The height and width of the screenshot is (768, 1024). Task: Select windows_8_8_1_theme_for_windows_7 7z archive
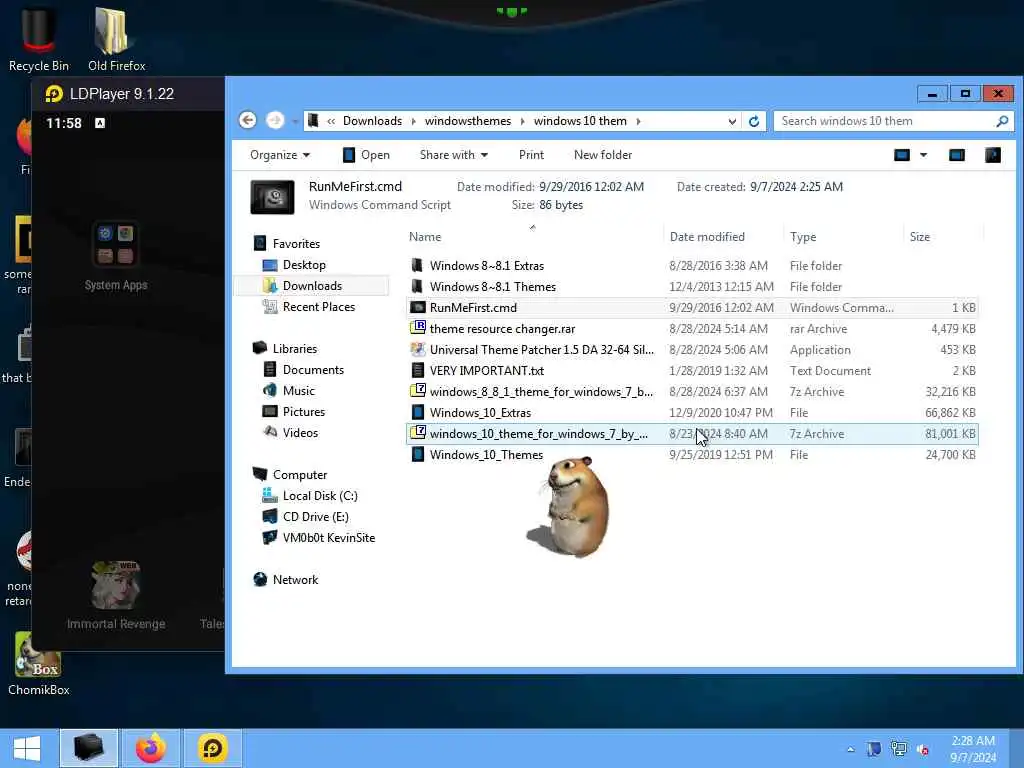click(x=692, y=391)
